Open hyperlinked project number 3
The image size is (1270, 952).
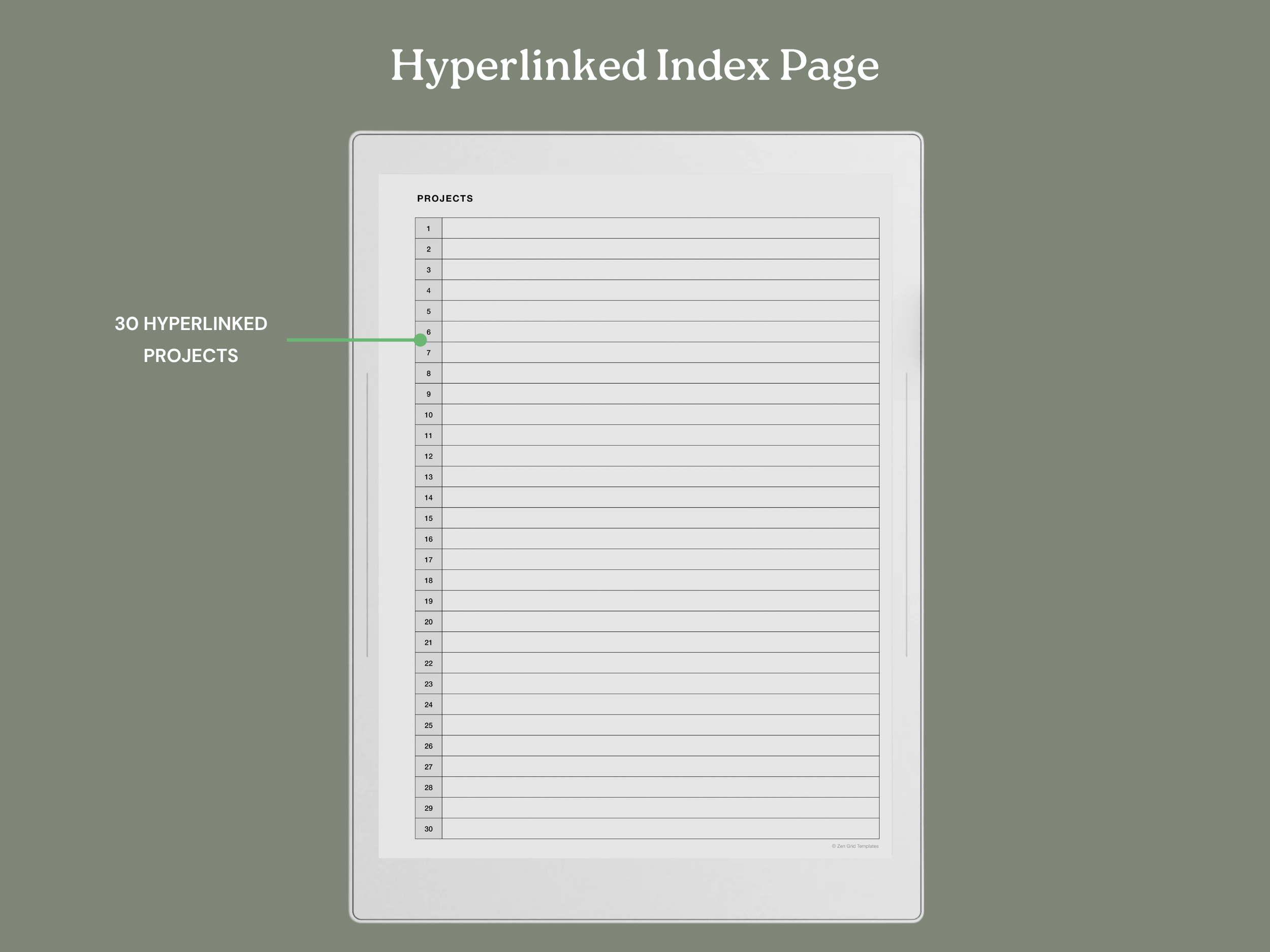[x=428, y=270]
